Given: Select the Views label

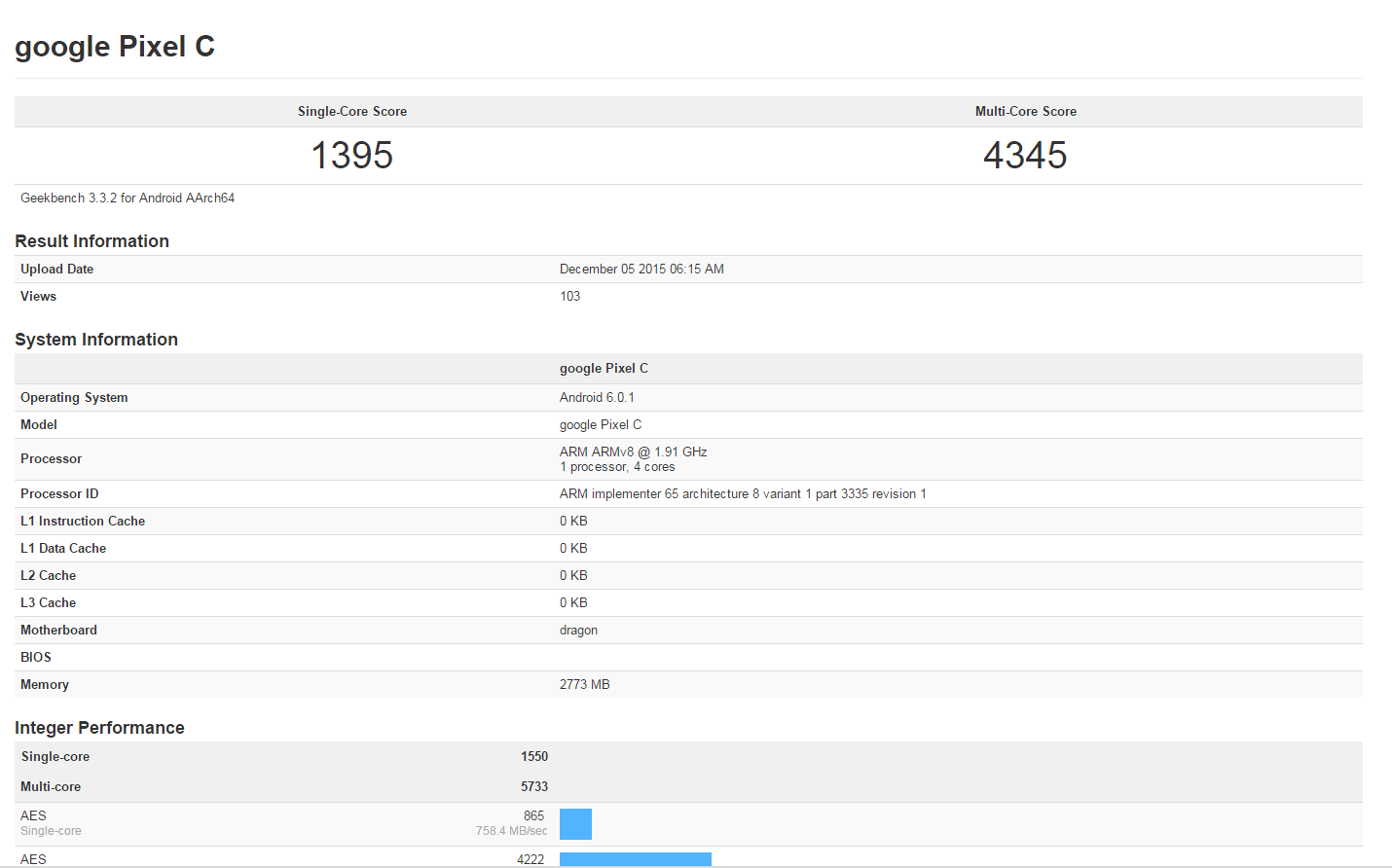Looking at the screenshot, I should [x=39, y=297].
